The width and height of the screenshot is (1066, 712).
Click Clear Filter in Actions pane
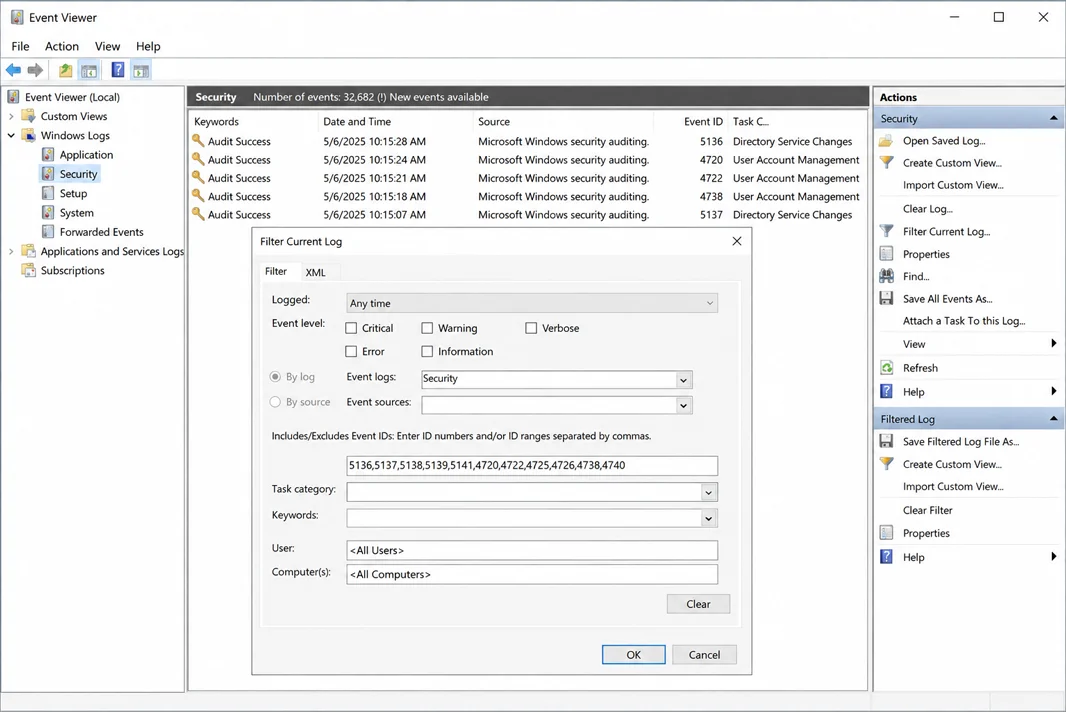[927, 510]
